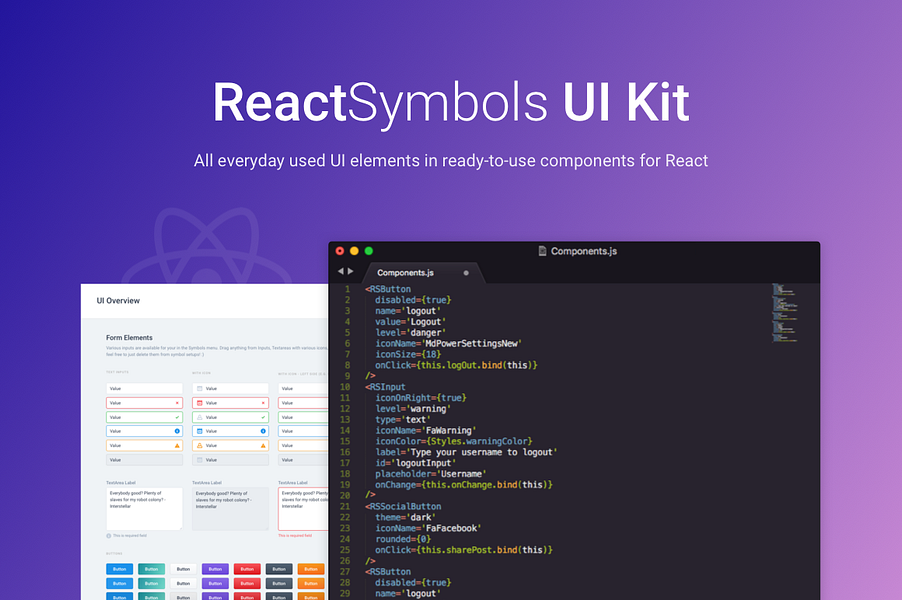The width and height of the screenshot is (902, 600).
Task: Click the green checkmark in the Text Inputs success field
Action: 177,417
